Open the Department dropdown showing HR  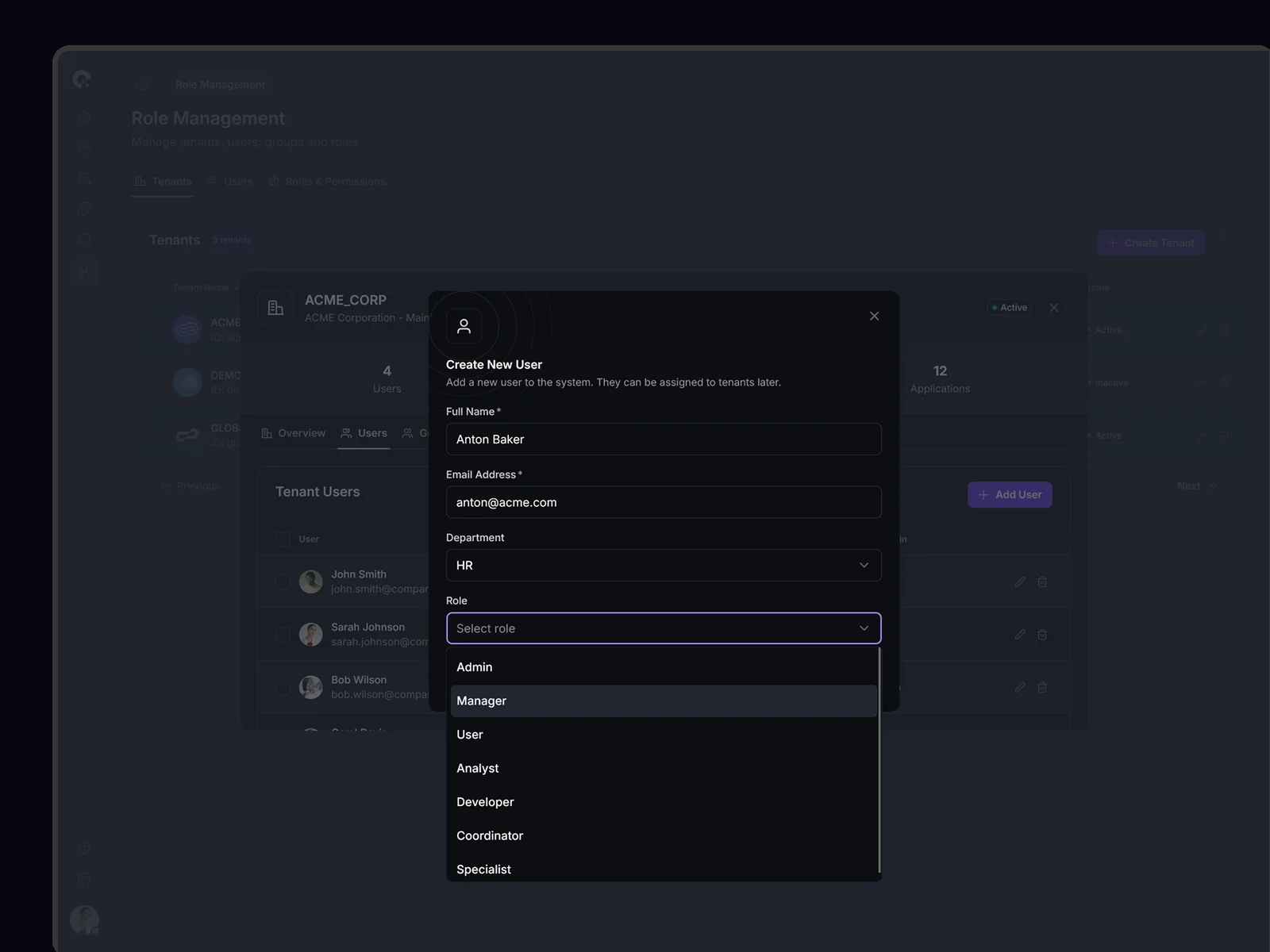click(663, 566)
